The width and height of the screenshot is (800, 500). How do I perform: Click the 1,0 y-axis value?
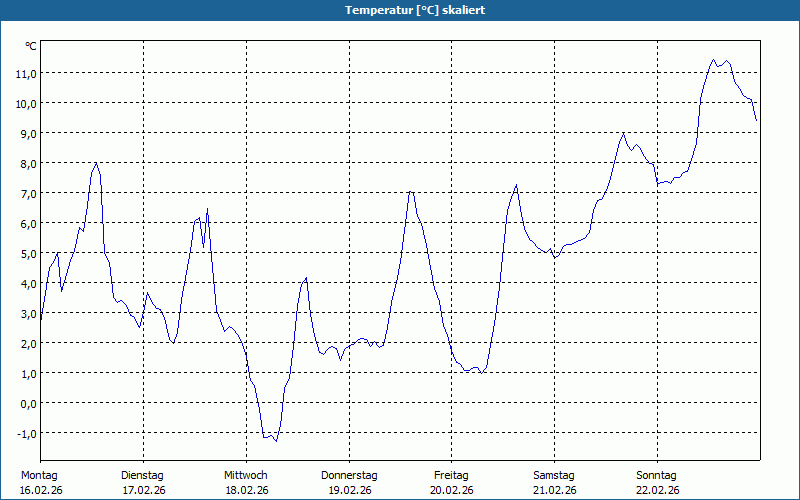(x=28, y=374)
